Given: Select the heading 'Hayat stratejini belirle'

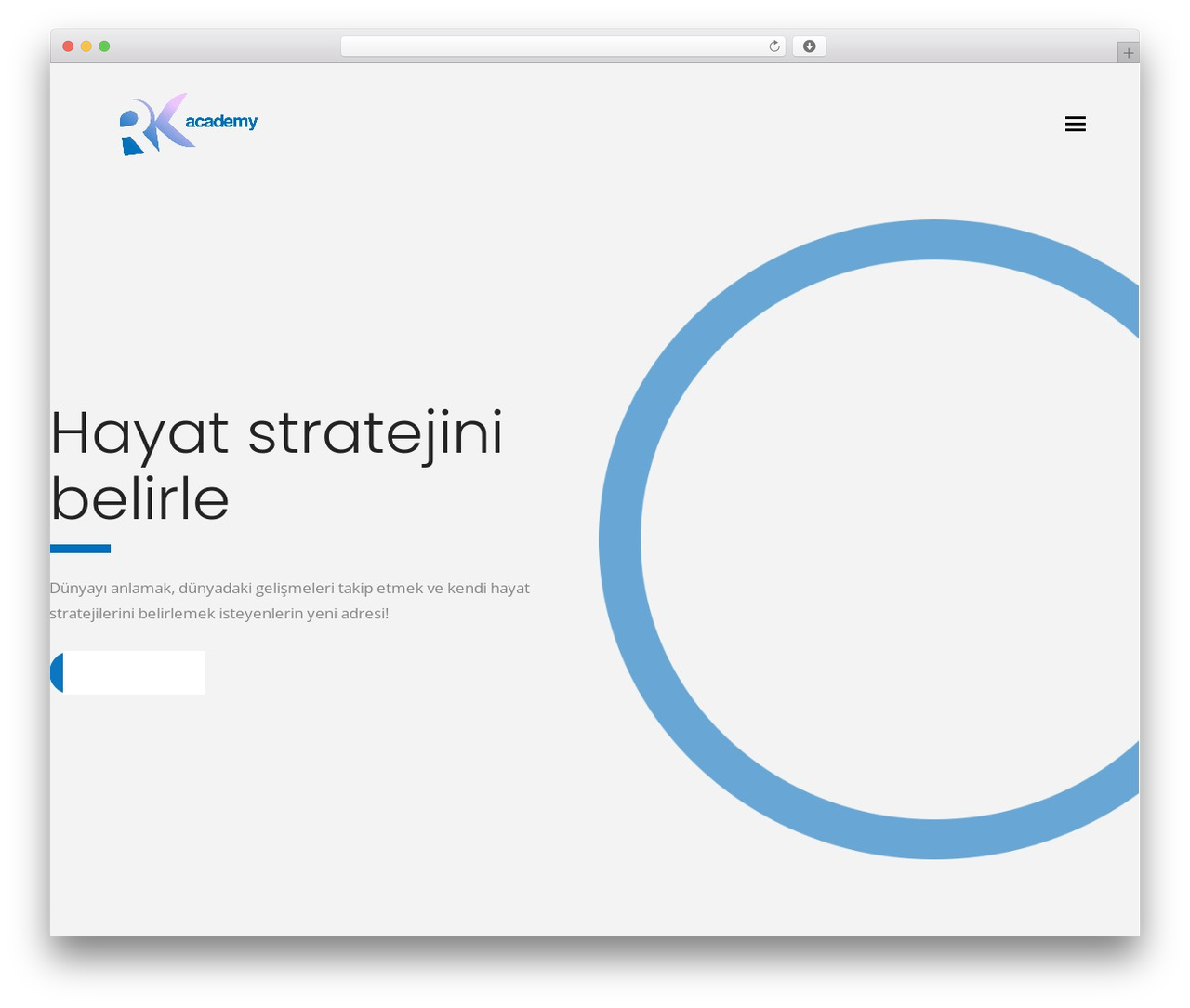Looking at the screenshot, I should point(277,465).
